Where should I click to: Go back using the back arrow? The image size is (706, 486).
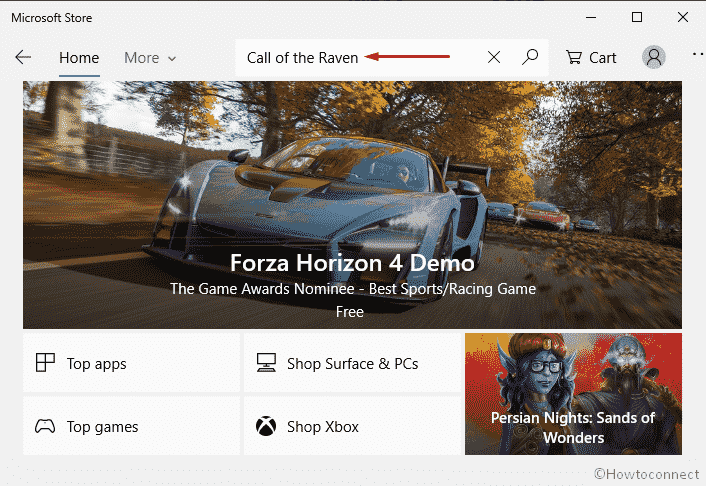[x=23, y=57]
